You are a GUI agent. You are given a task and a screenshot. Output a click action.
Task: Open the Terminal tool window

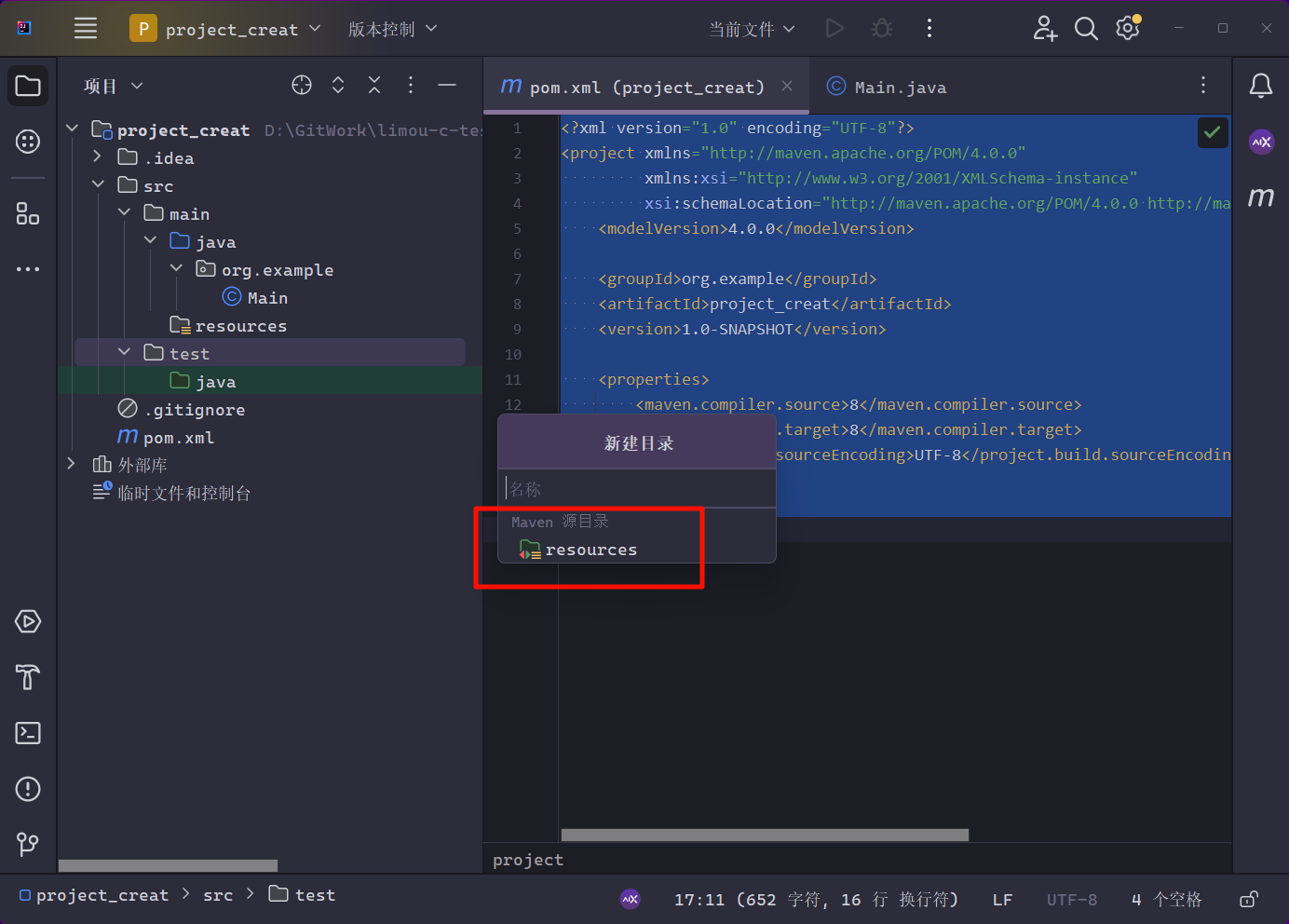pyautogui.click(x=28, y=733)
